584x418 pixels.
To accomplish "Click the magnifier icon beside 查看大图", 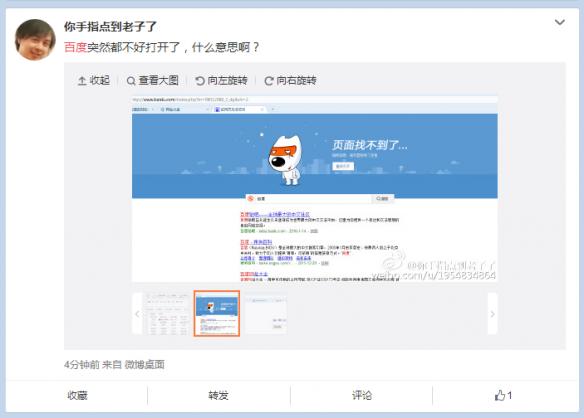I will (x=131, y=81).
